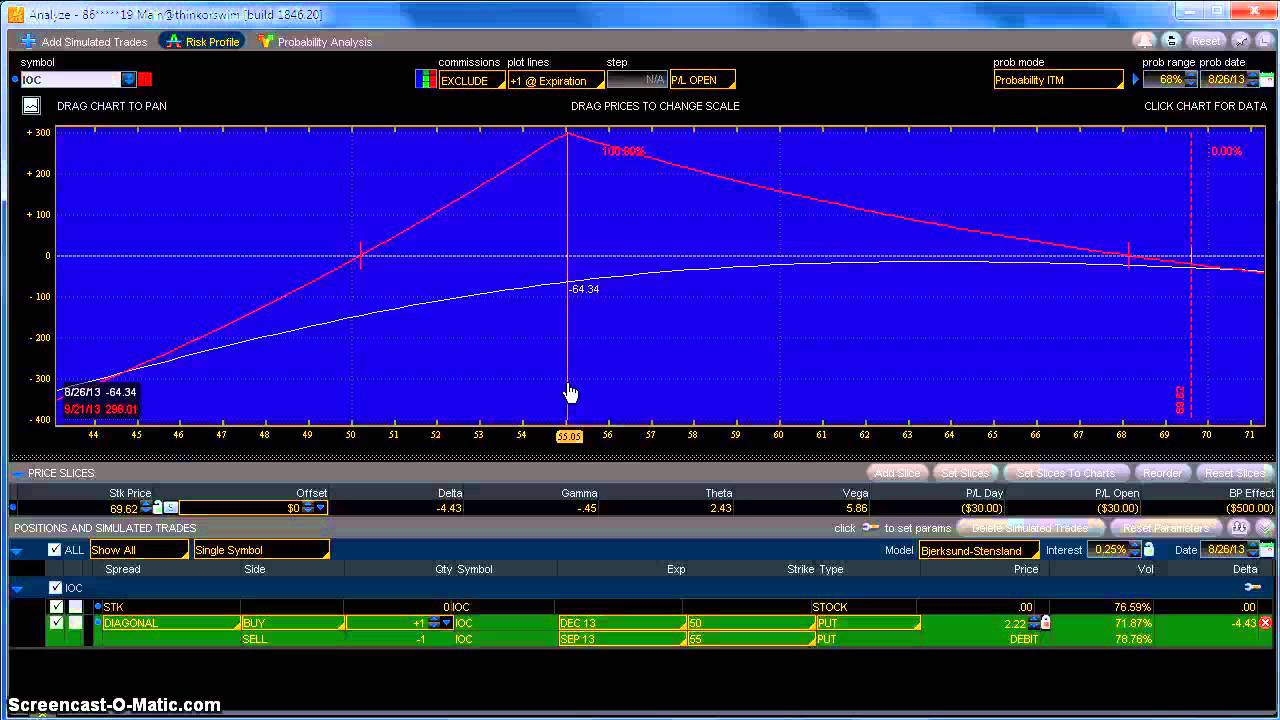Open the commissions EXCLUDE dropdown
The height and width of the screenshot is (720, 1280).
click(x=472, y=80)
